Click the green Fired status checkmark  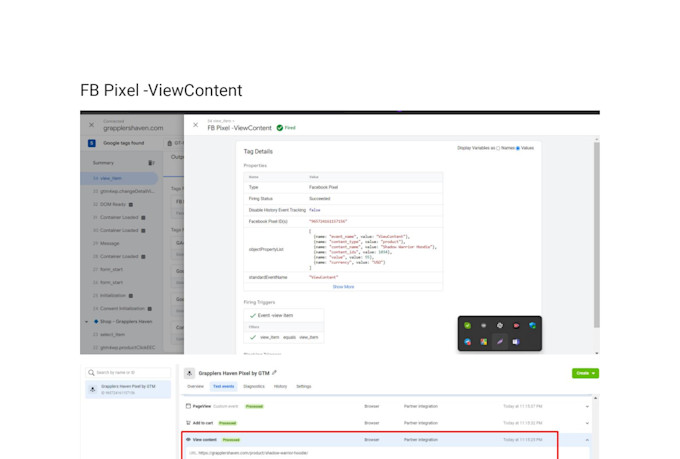(280, 128)
